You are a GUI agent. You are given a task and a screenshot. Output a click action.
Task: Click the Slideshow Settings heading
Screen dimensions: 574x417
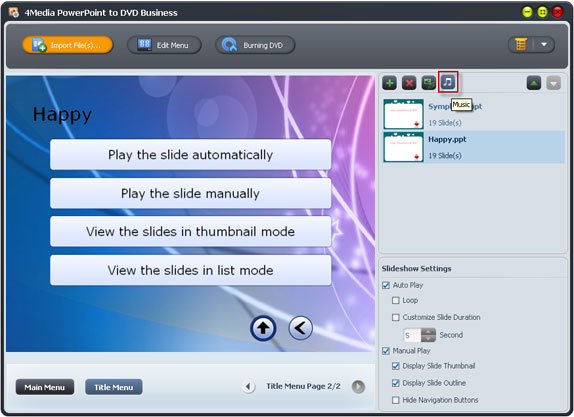(416, 269)
